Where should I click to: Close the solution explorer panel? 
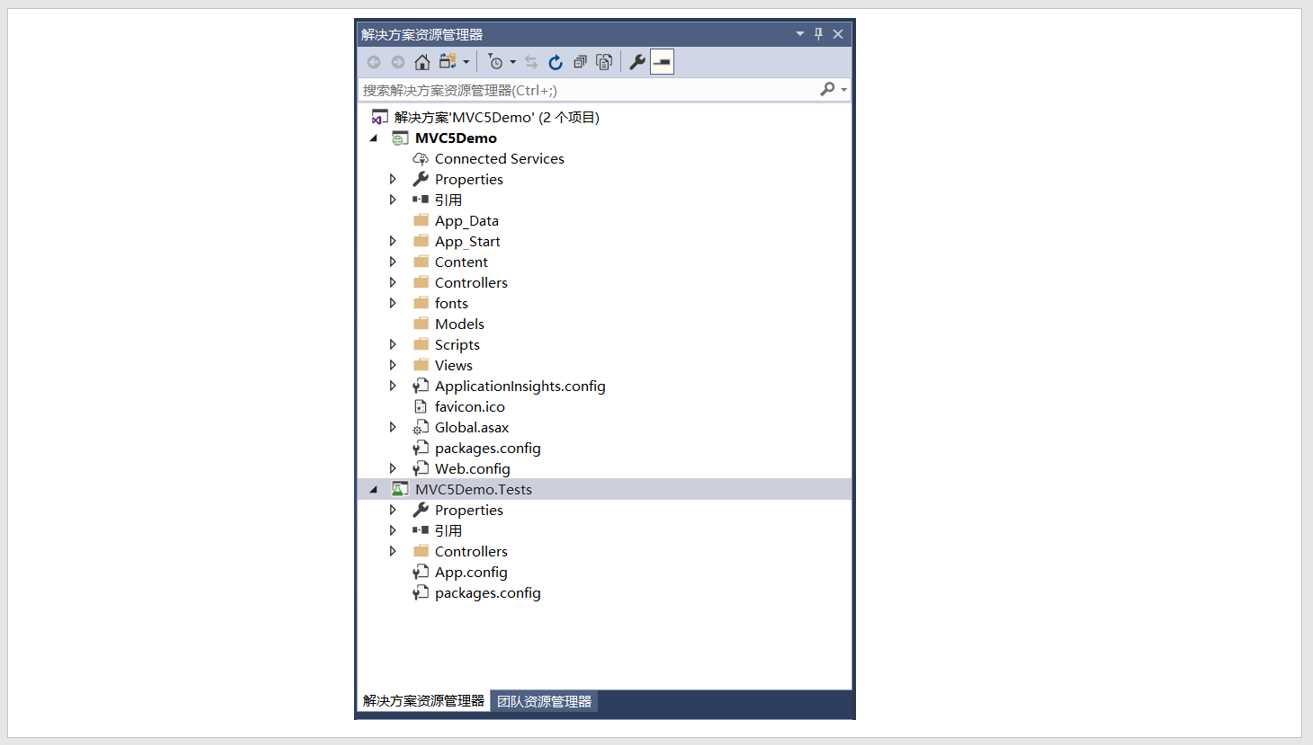coord(838,34)
